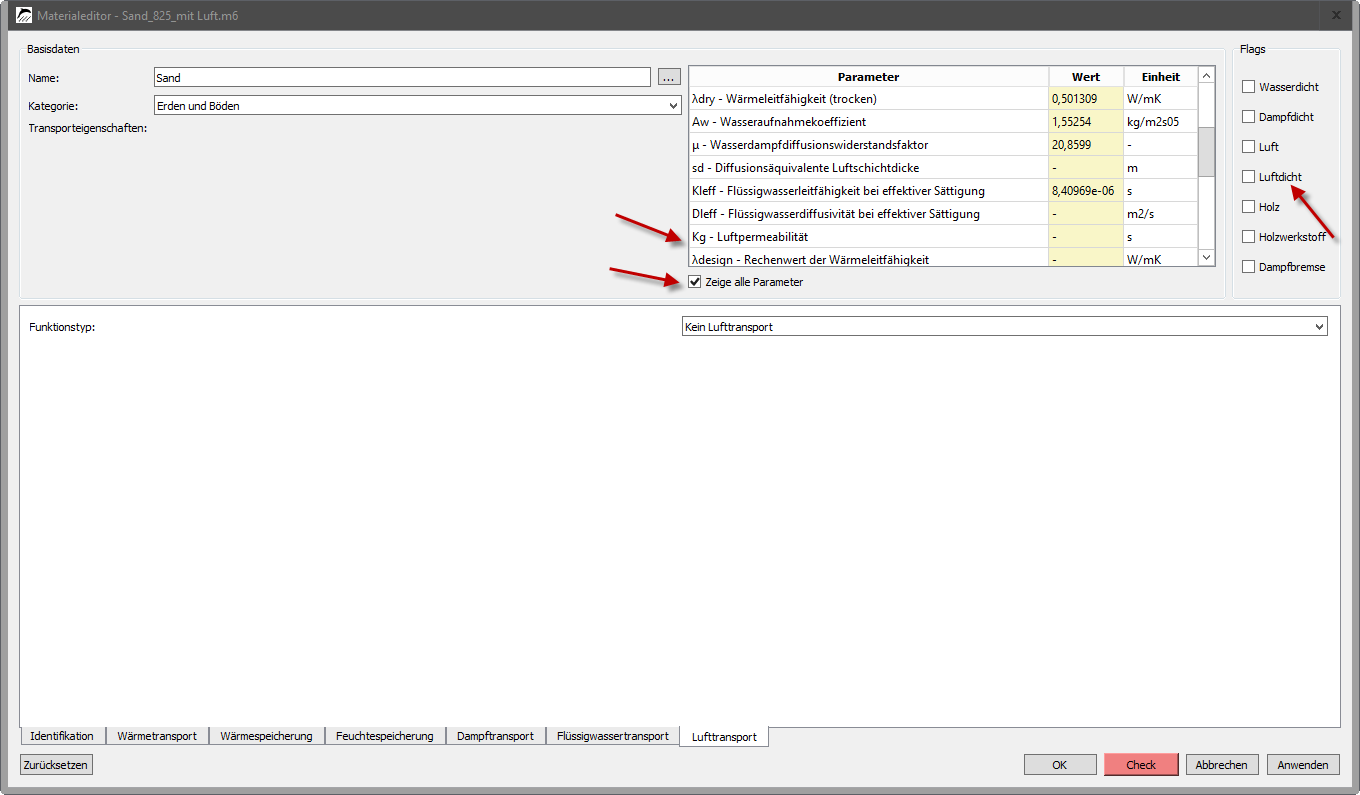
Task: Toggle the Holzwerkstoff checkbox
Action: [x=1248, y=237]
